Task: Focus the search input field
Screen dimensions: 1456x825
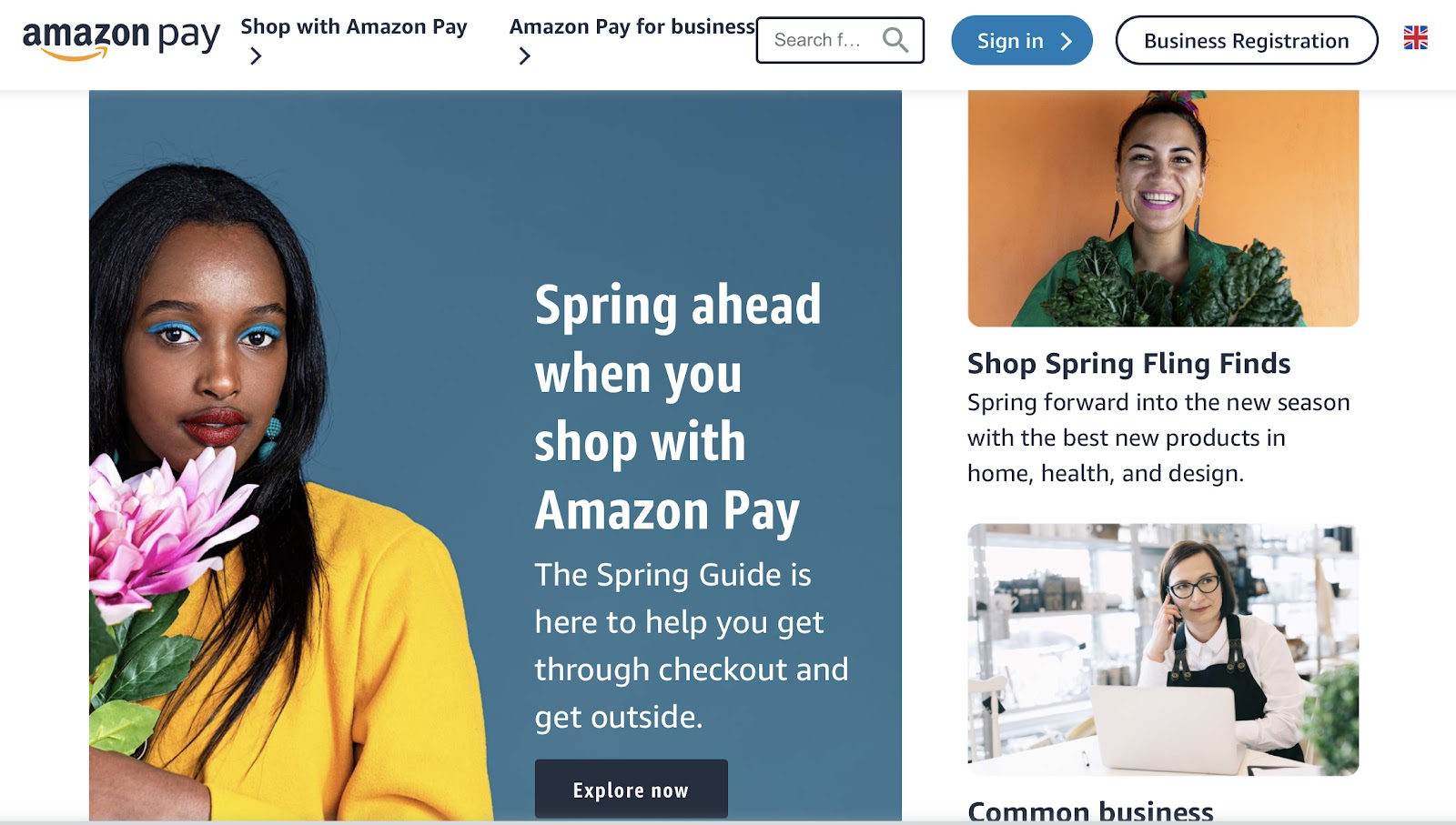Action: click(819, 40)
